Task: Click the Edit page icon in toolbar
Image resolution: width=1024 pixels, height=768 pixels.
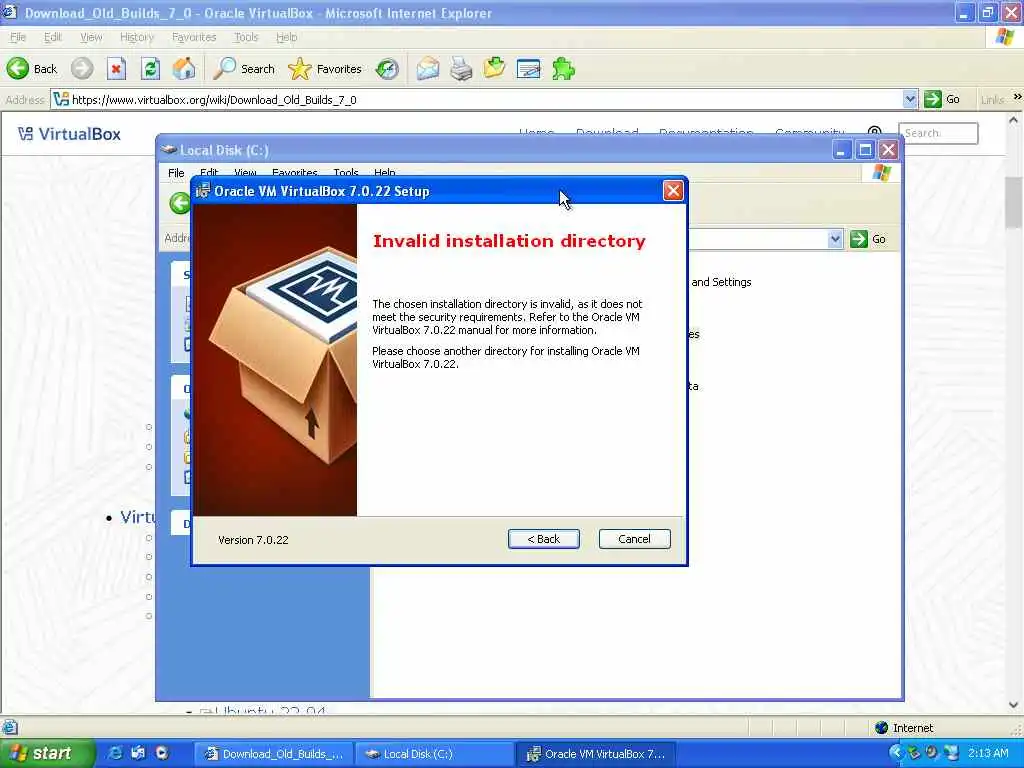Action: pos(528,69)
